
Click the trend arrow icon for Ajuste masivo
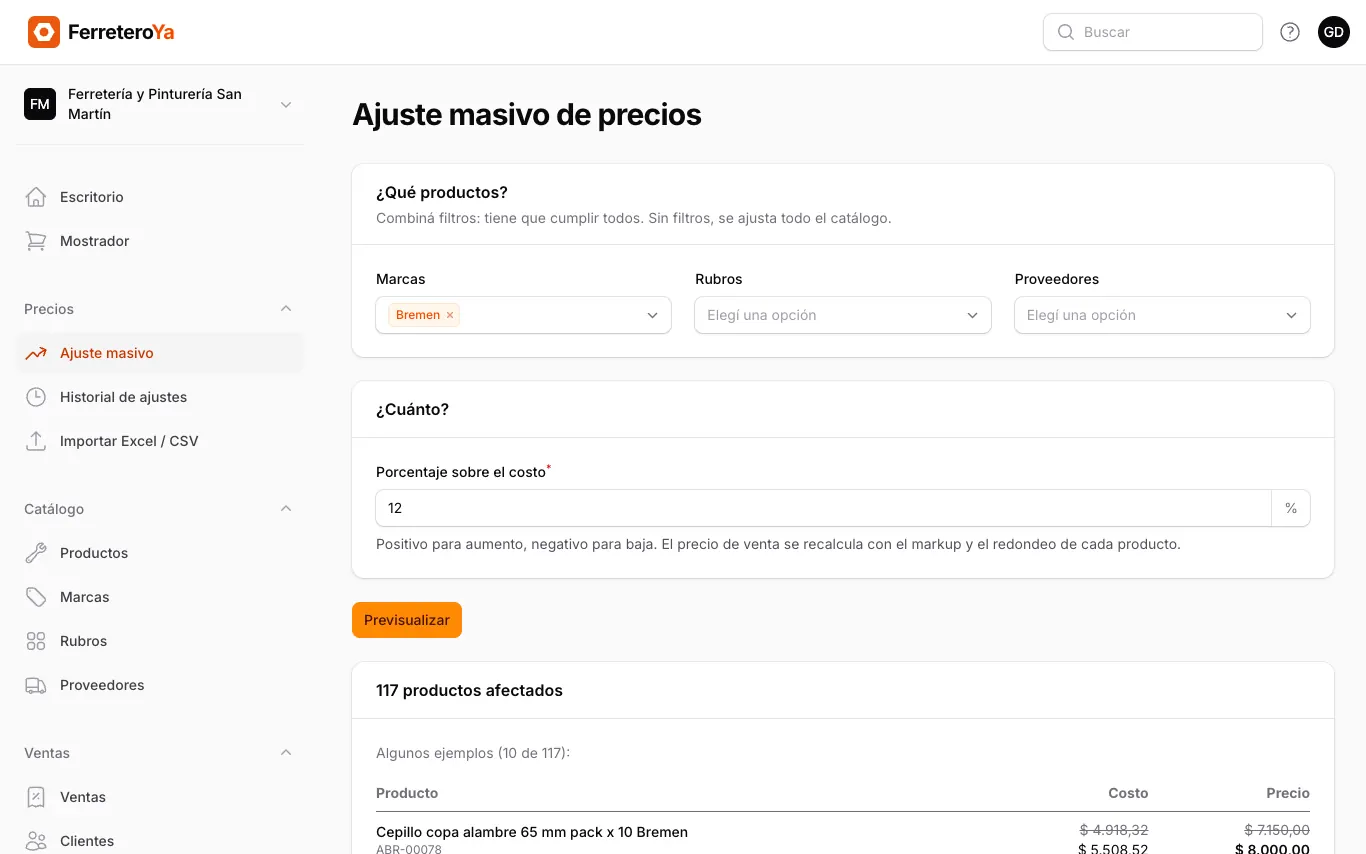point(36,353)
